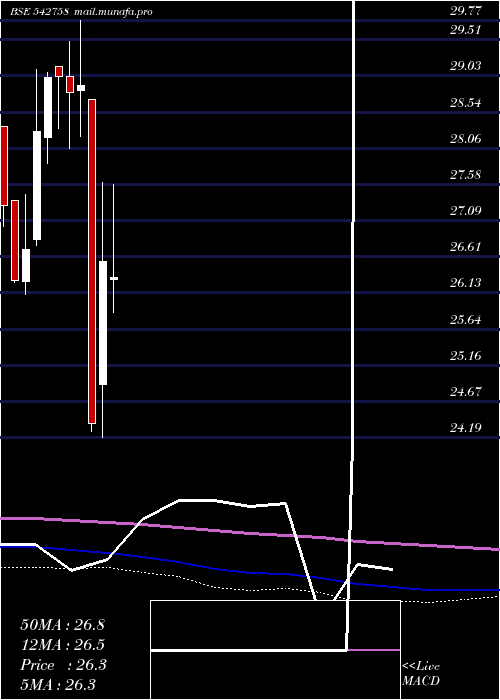
Task: Click the 26.13 price axis label
Action: (x=466, y=283)
